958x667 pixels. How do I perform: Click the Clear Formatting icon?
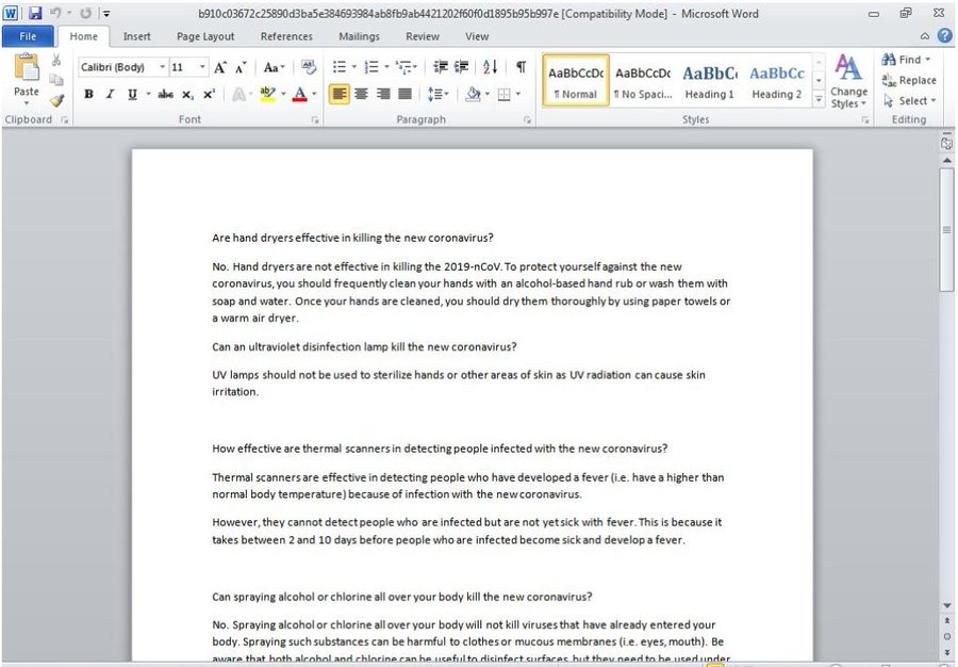308,67
